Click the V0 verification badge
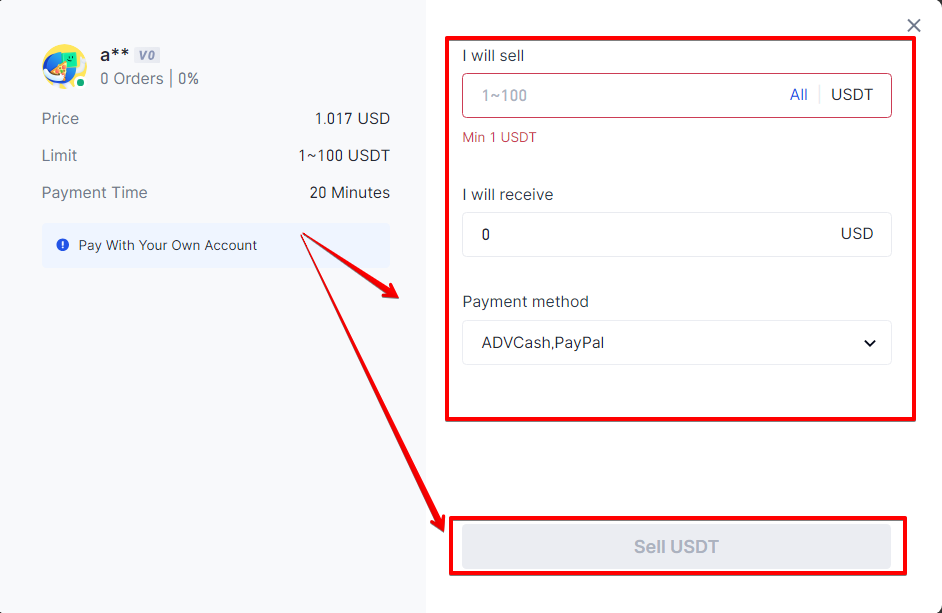The width and height of the screenshot is (942, 613). coord(147,55)
